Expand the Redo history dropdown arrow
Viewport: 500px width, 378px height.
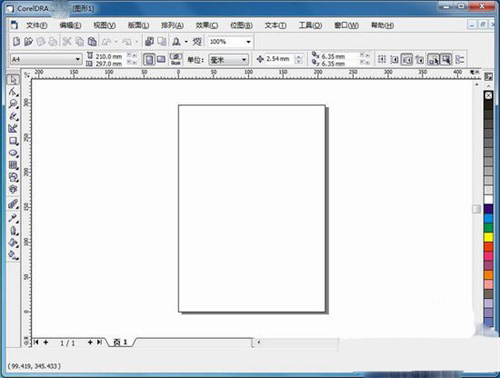point(136,42)
